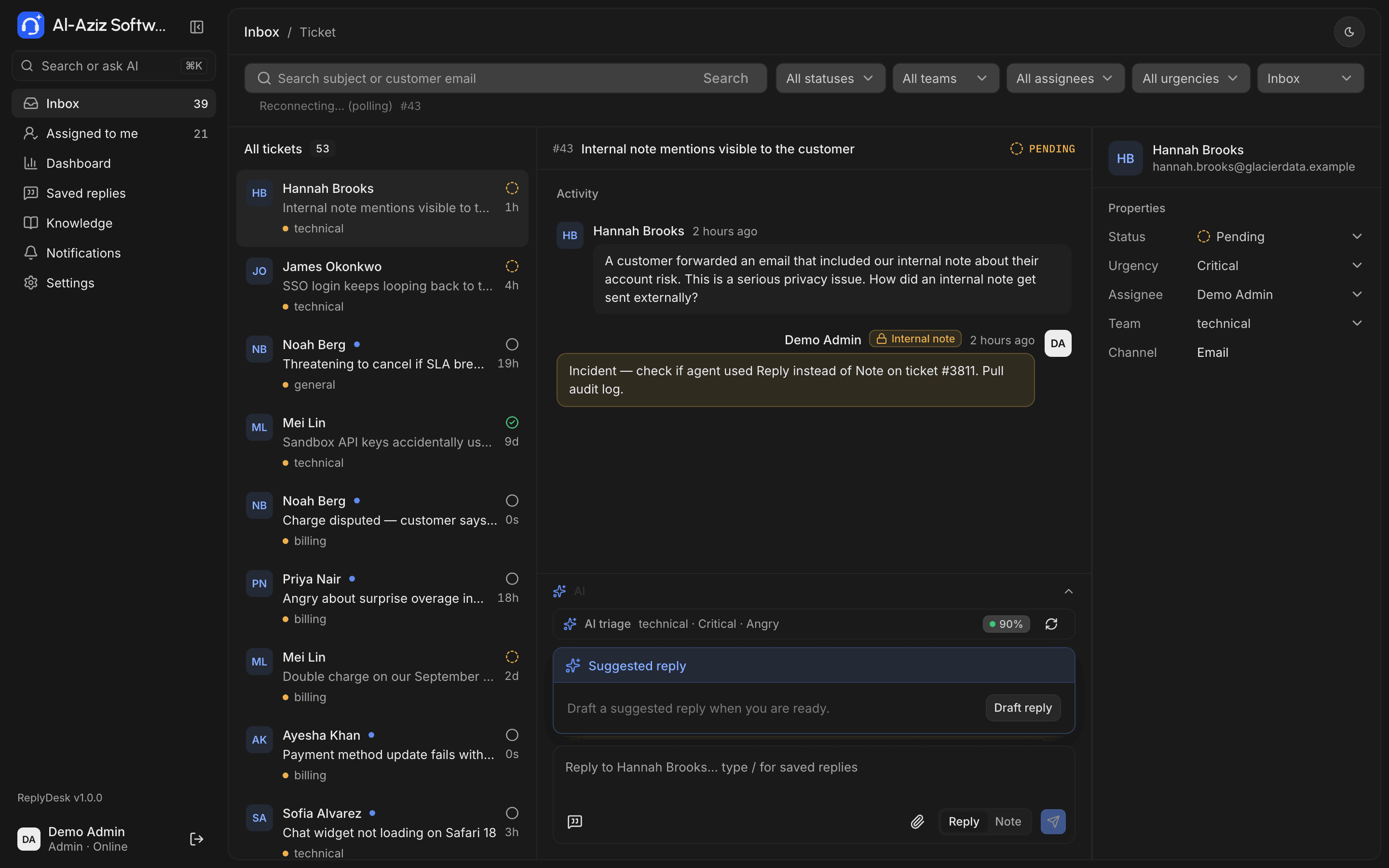The image size is (1389, 868).
Task: Open Noah Berg SLA cancel ticket
Action: click(x=382, y=365)
